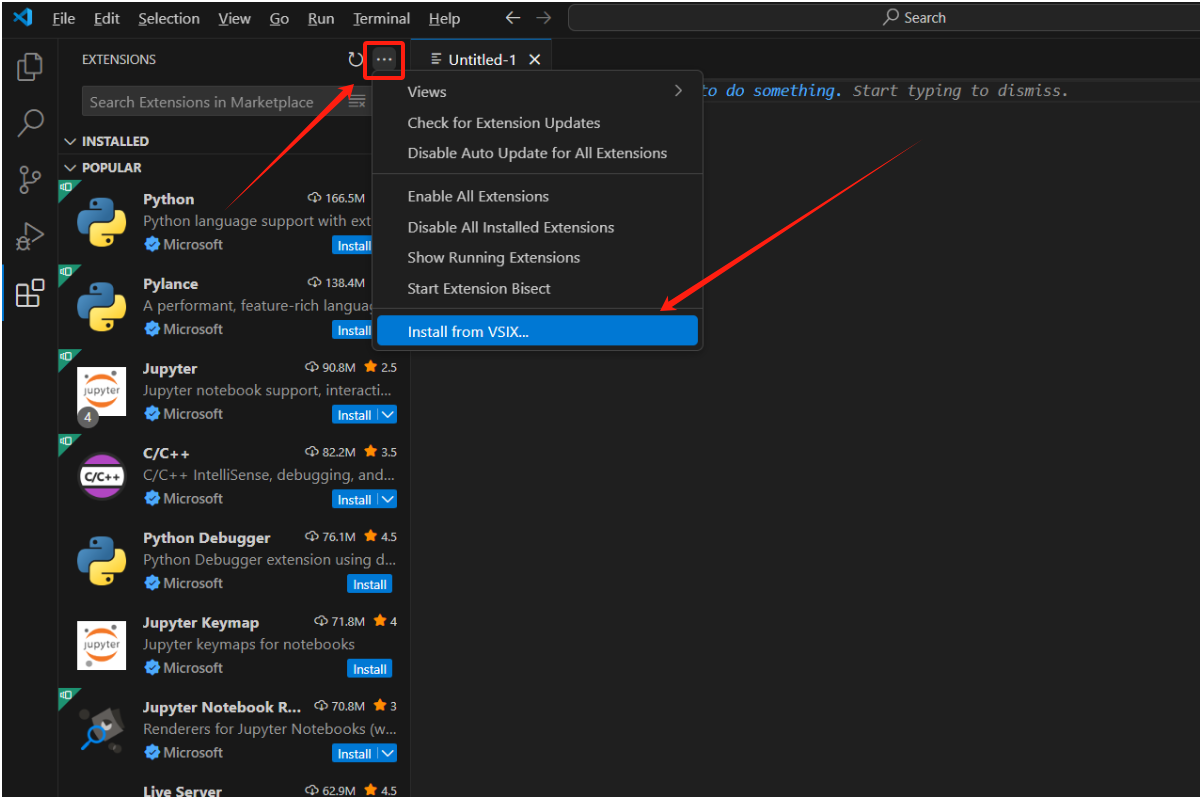Screen dimensions: 1204x797
Task: Install the C/C++ extension
Action: coord(355,499)
